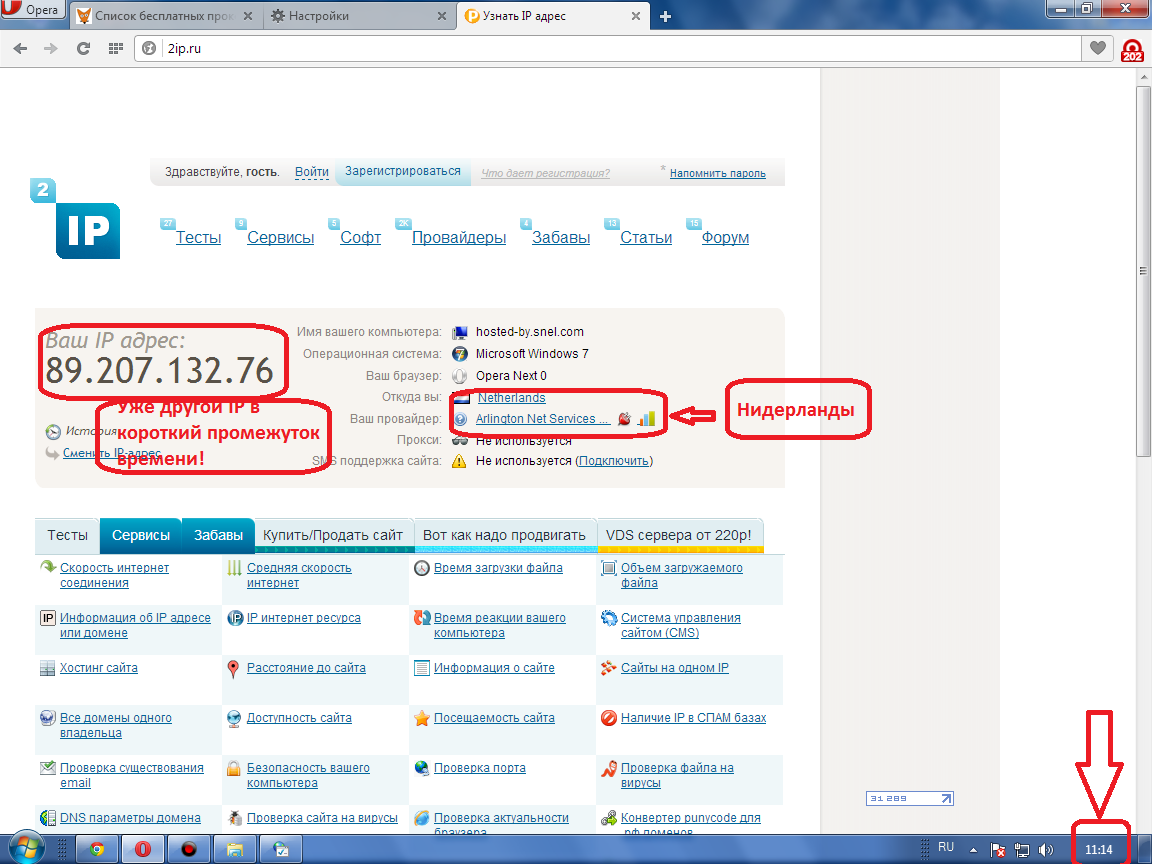Click the site info globe icon in address bar
This screenshot has width=1152, height=864.
point(149,48)
